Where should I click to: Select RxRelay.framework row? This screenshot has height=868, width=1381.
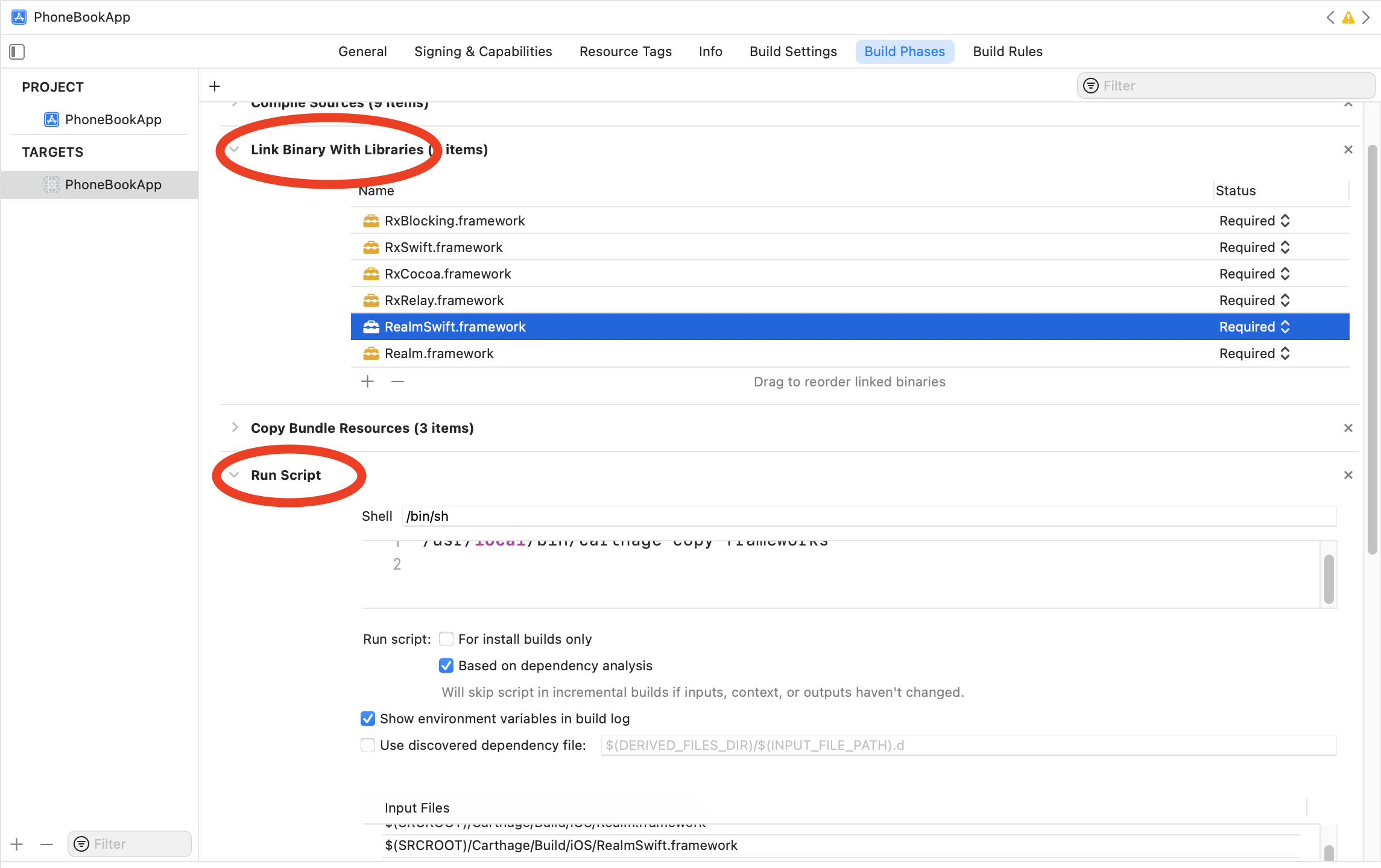tap(850, 300)
